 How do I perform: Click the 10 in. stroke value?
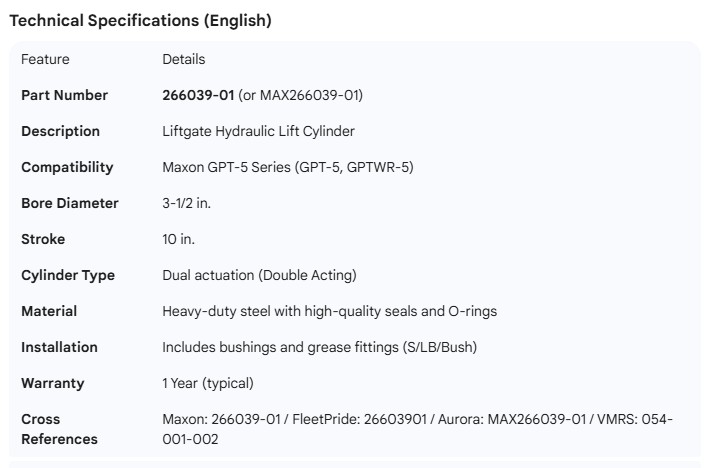point(179,239)
